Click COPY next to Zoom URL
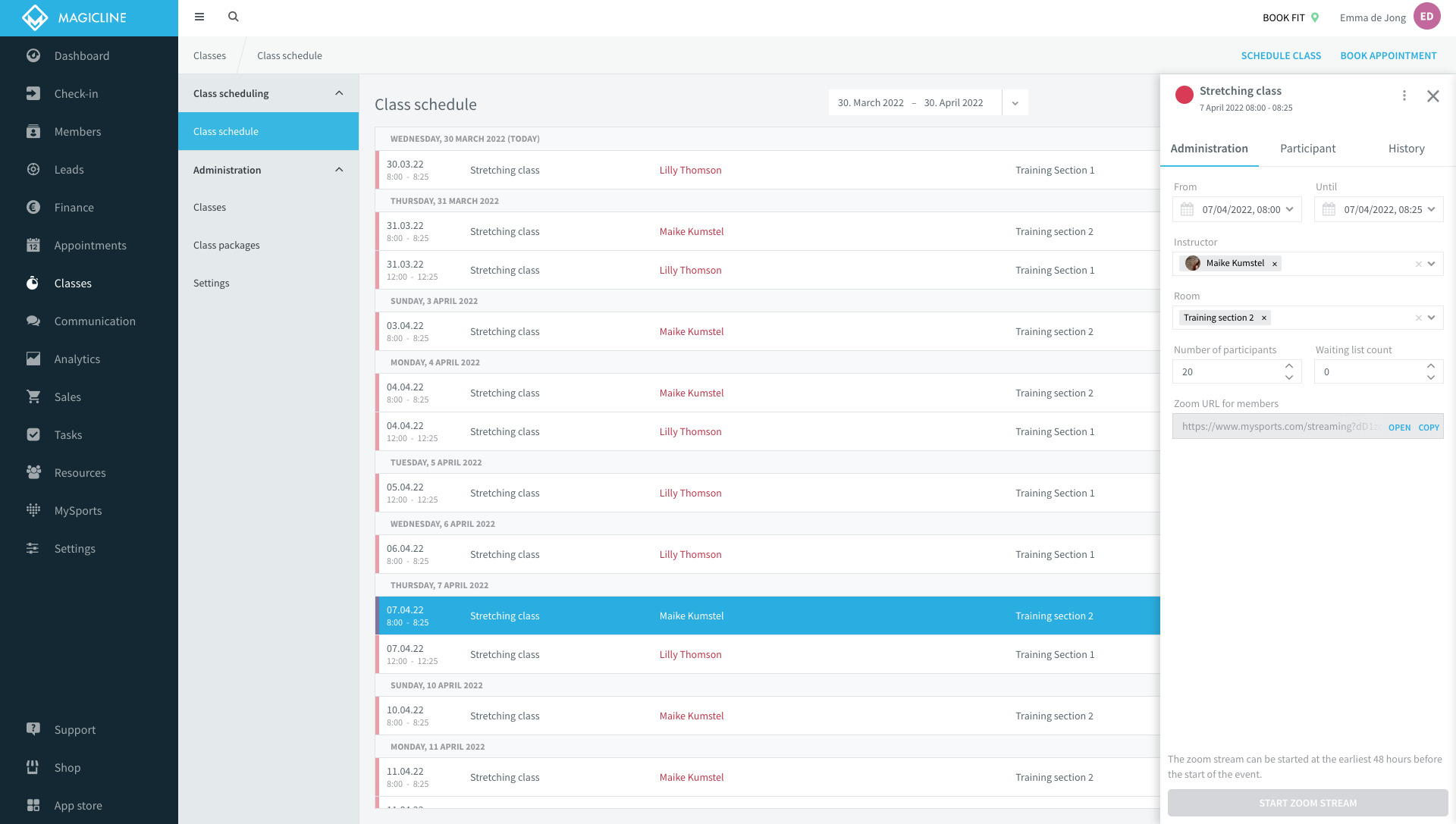This screenshot has height=824, width=1456. click(x=1429, y=428)
